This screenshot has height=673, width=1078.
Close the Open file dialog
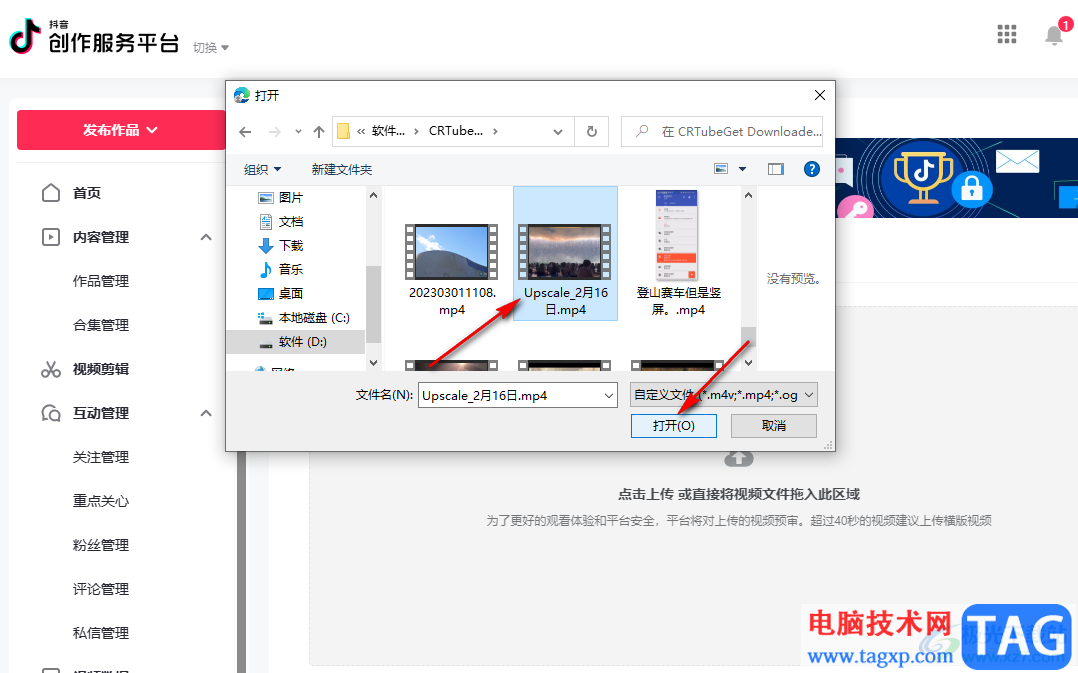pyautogui.click(x=820, y=95)
